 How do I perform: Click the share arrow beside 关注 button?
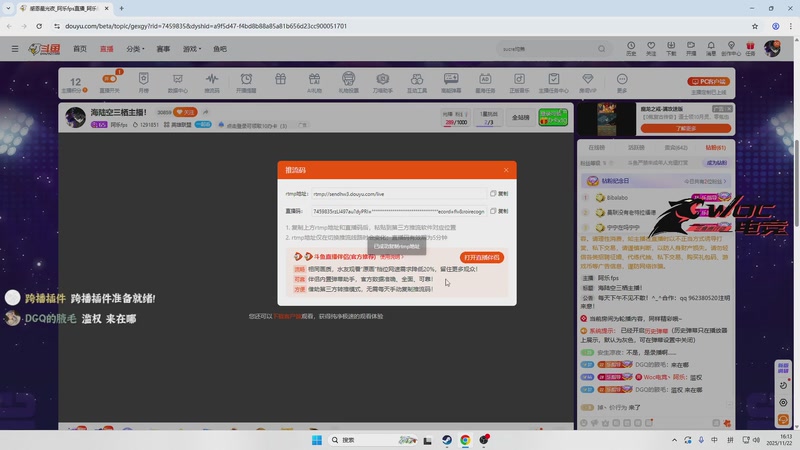(206, 112)
